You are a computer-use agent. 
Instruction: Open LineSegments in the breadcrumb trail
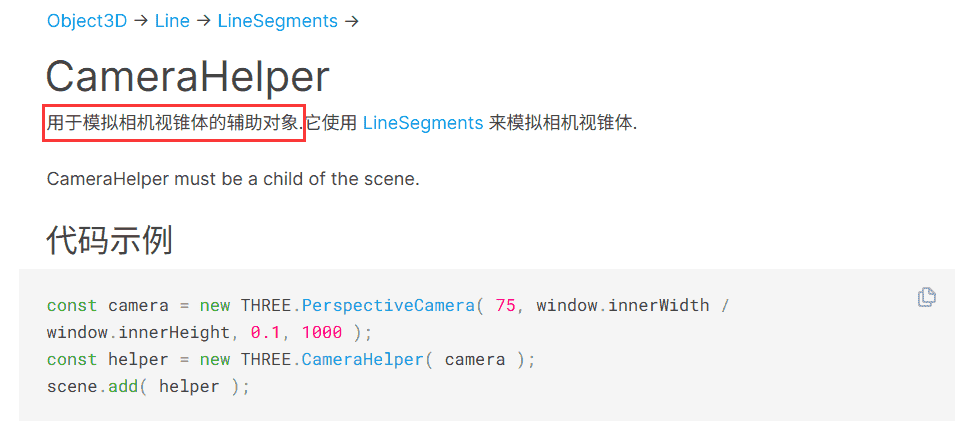coord(277,21)
